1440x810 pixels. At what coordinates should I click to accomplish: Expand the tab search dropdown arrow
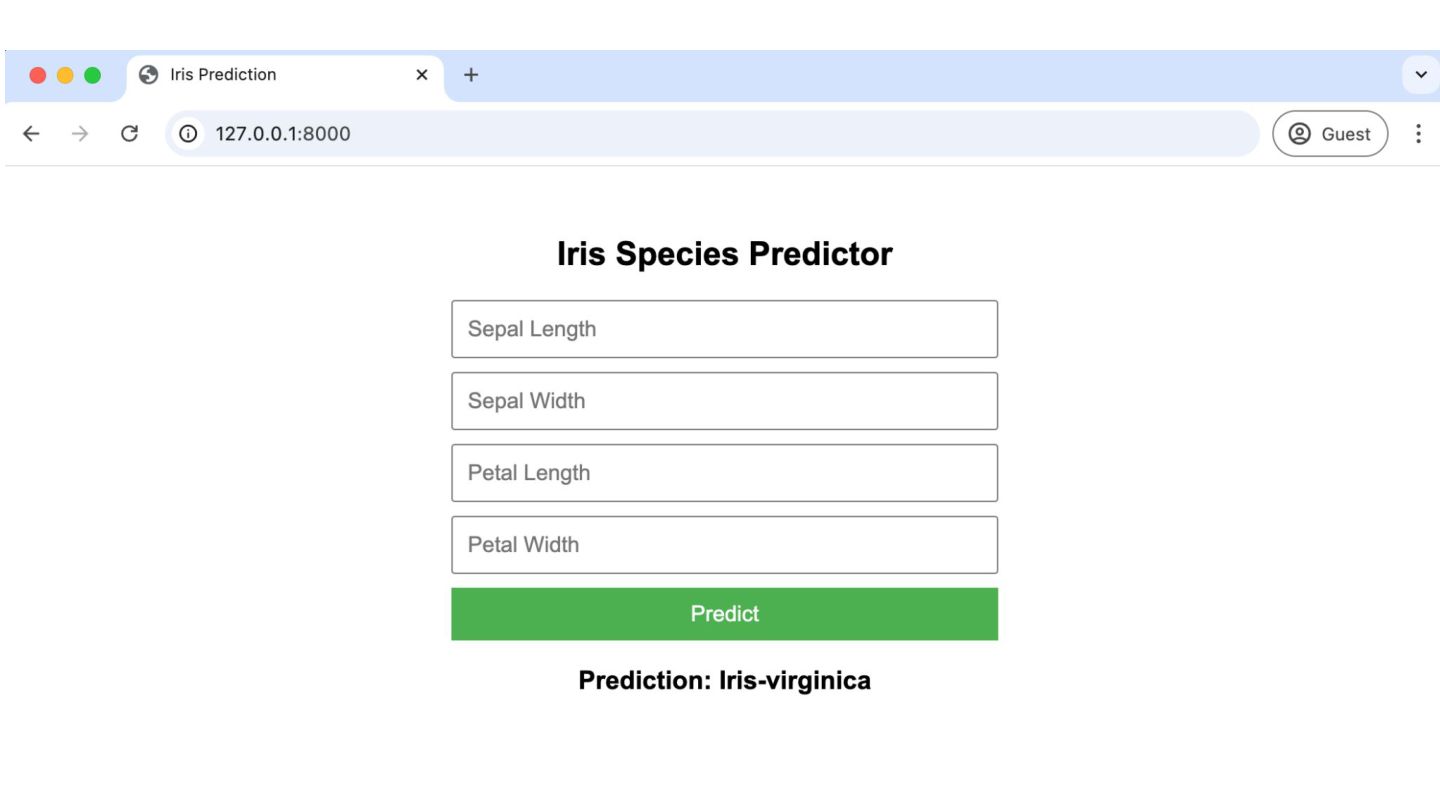pos(1420,75)
